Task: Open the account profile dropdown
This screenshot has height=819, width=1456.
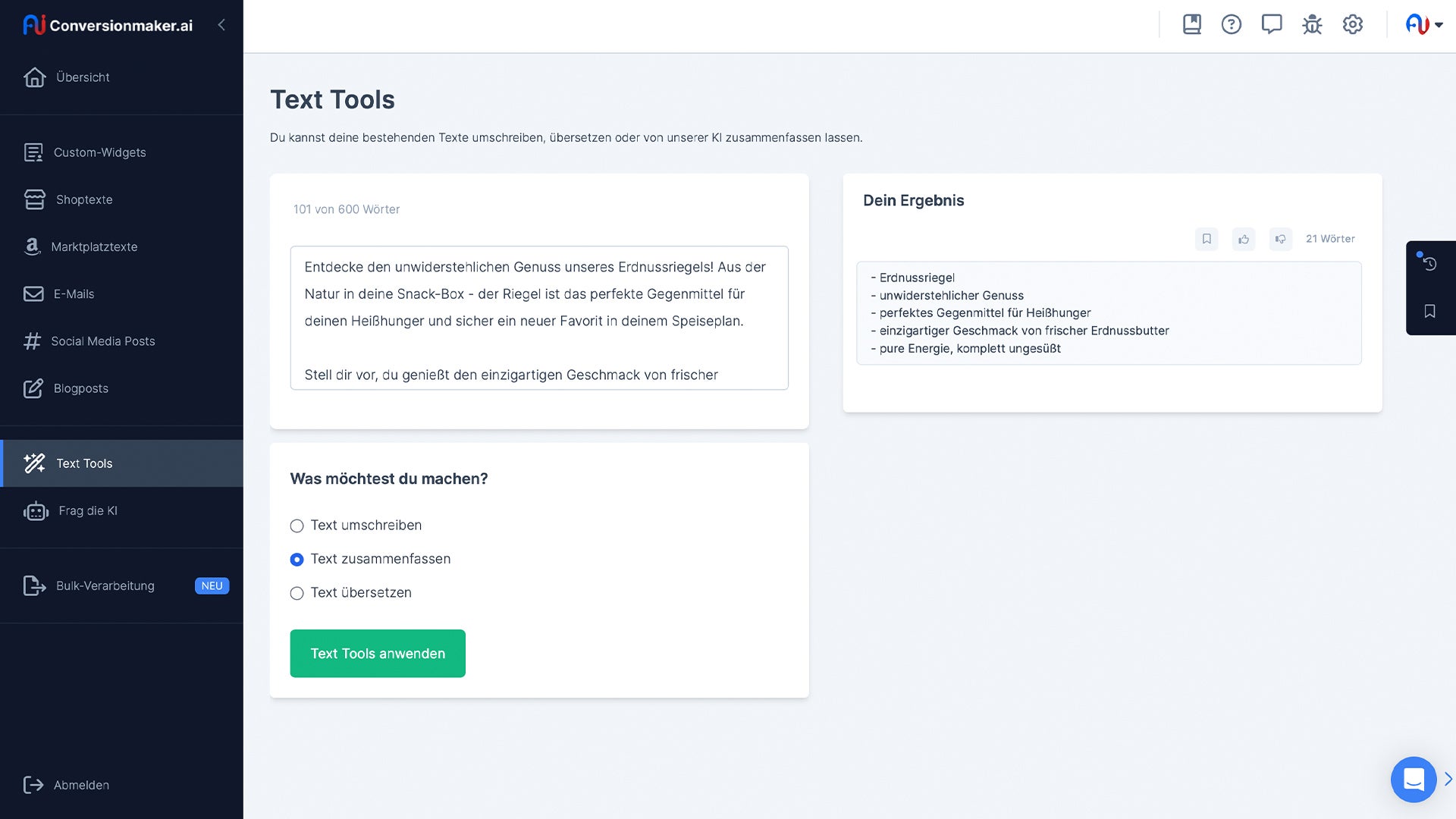Action: [x=1423, y=25]
